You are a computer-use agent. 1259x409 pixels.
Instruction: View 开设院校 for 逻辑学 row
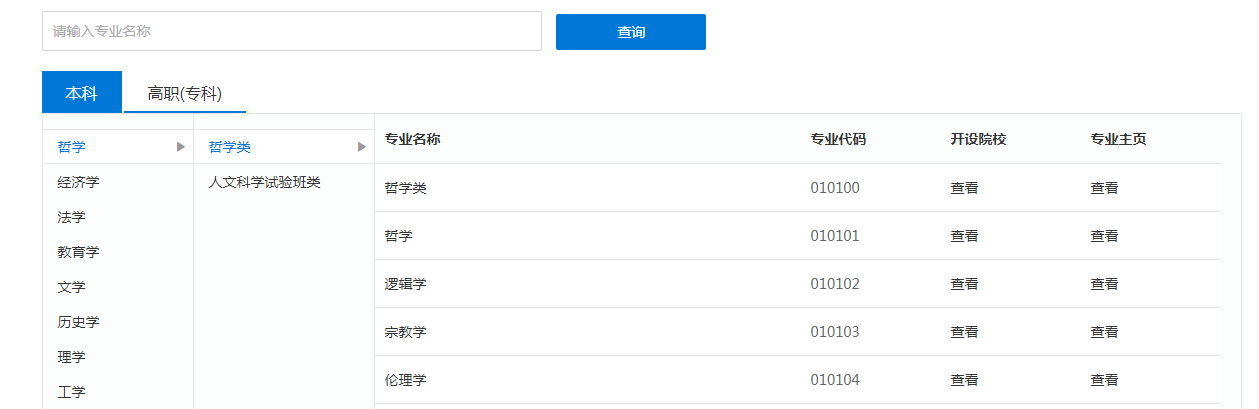(x=964, y=284)
